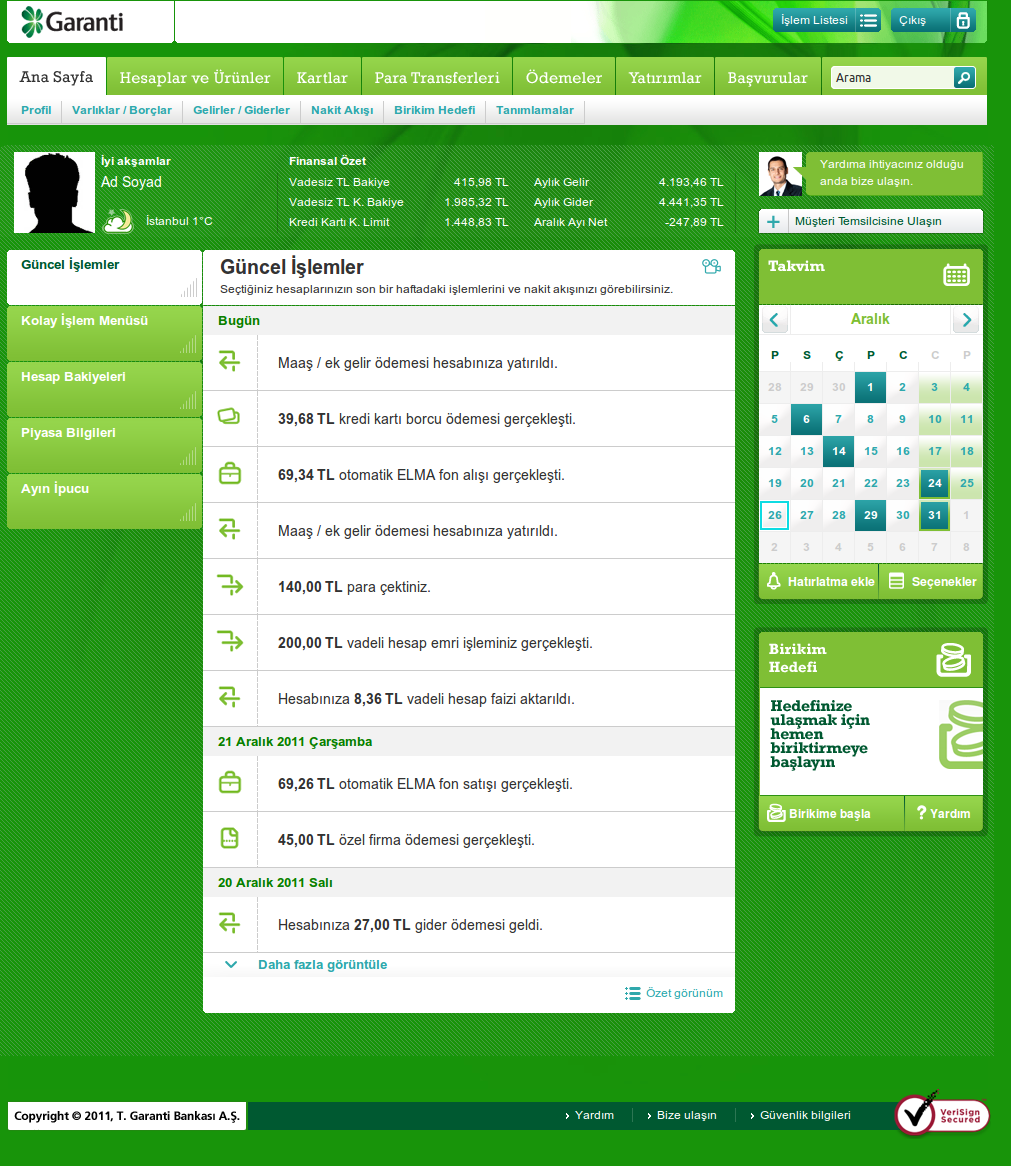Screen dimensions: 1011x1166
Task: Click the Daha fazla görüntüle link
Action: click(x=323, y=964)
